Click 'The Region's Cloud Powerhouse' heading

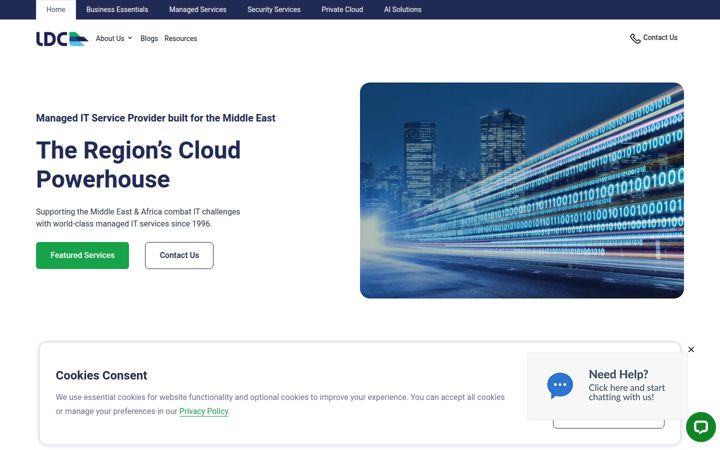138,164
